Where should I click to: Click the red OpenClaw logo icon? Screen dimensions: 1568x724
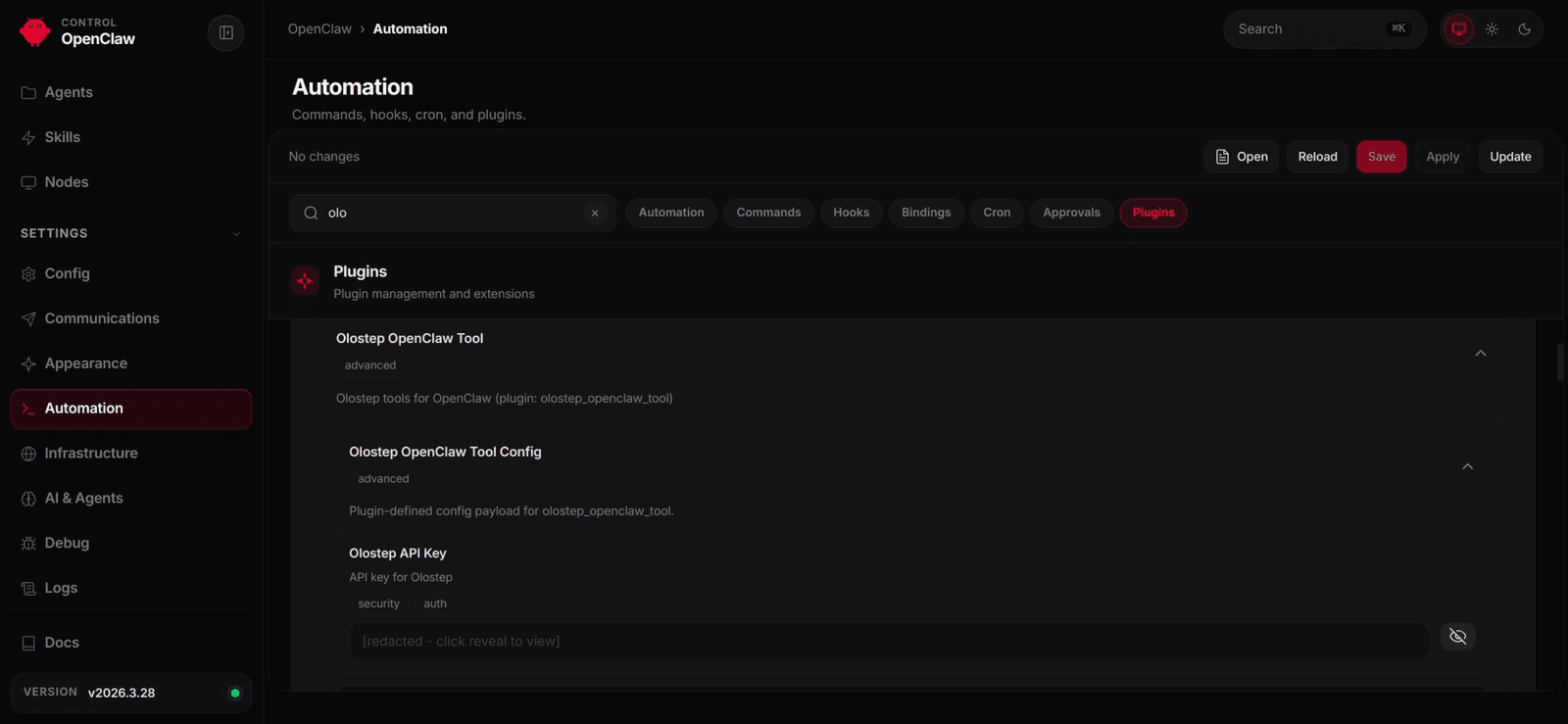coord(34,31)
